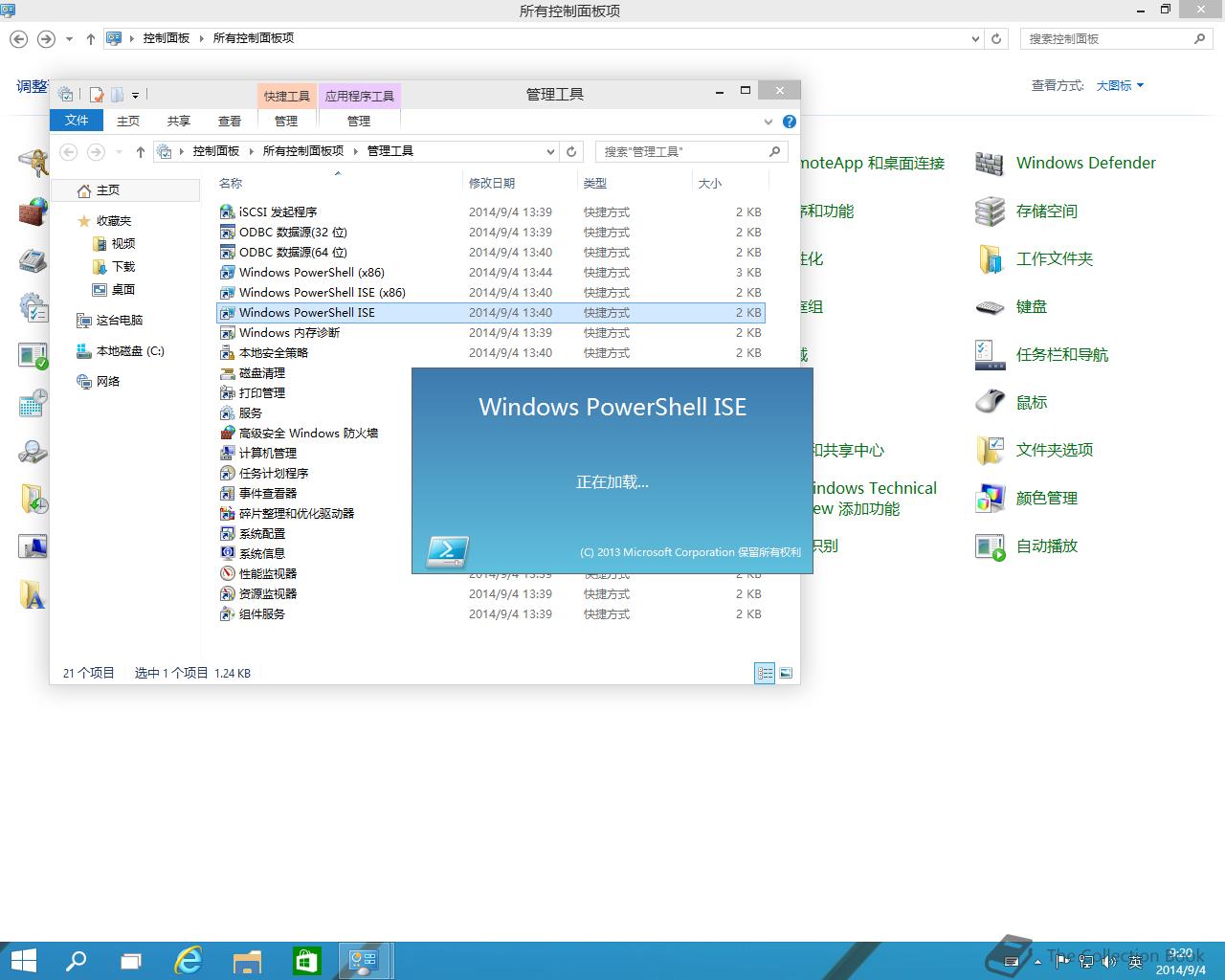Select 任务计划程序 shortcut
Viewport: 1225px width, 980px height.
pyautogui.click(x=264, y=473)
